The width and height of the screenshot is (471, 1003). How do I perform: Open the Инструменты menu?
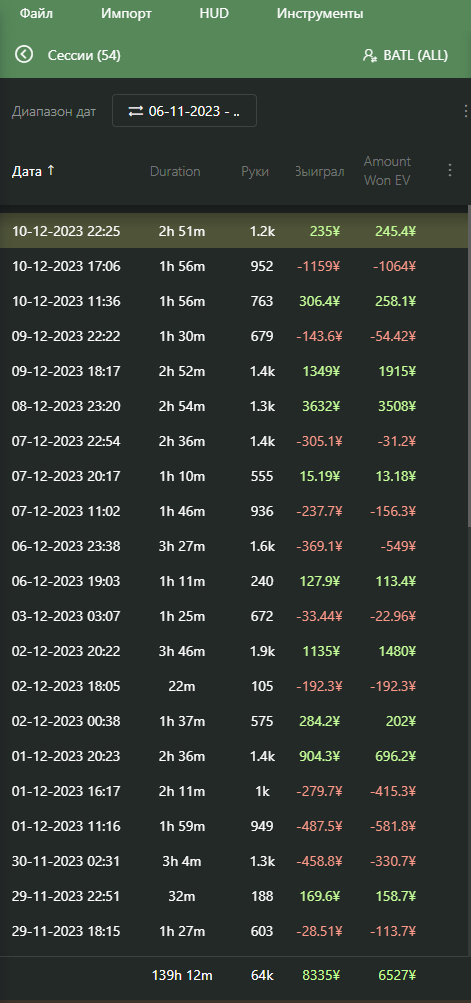tap(320, 13)
